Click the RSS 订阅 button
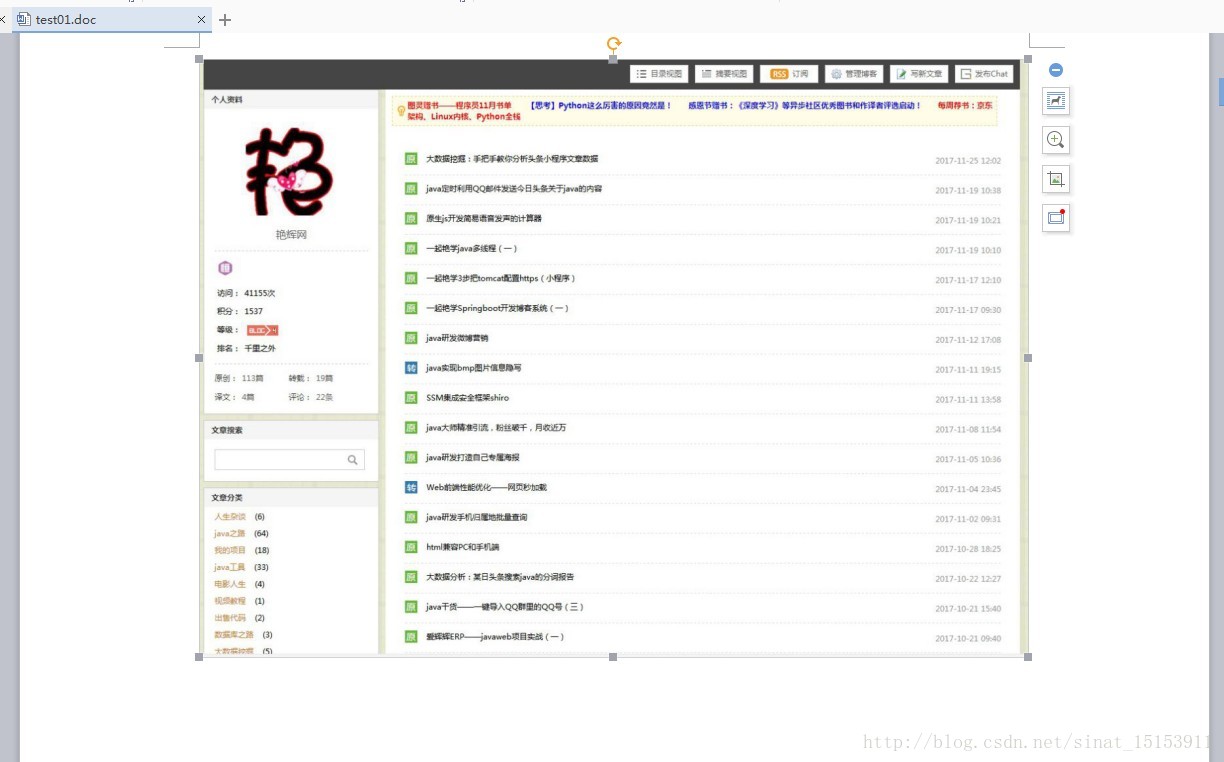The image size is (1224, 762). pos(789,74)
